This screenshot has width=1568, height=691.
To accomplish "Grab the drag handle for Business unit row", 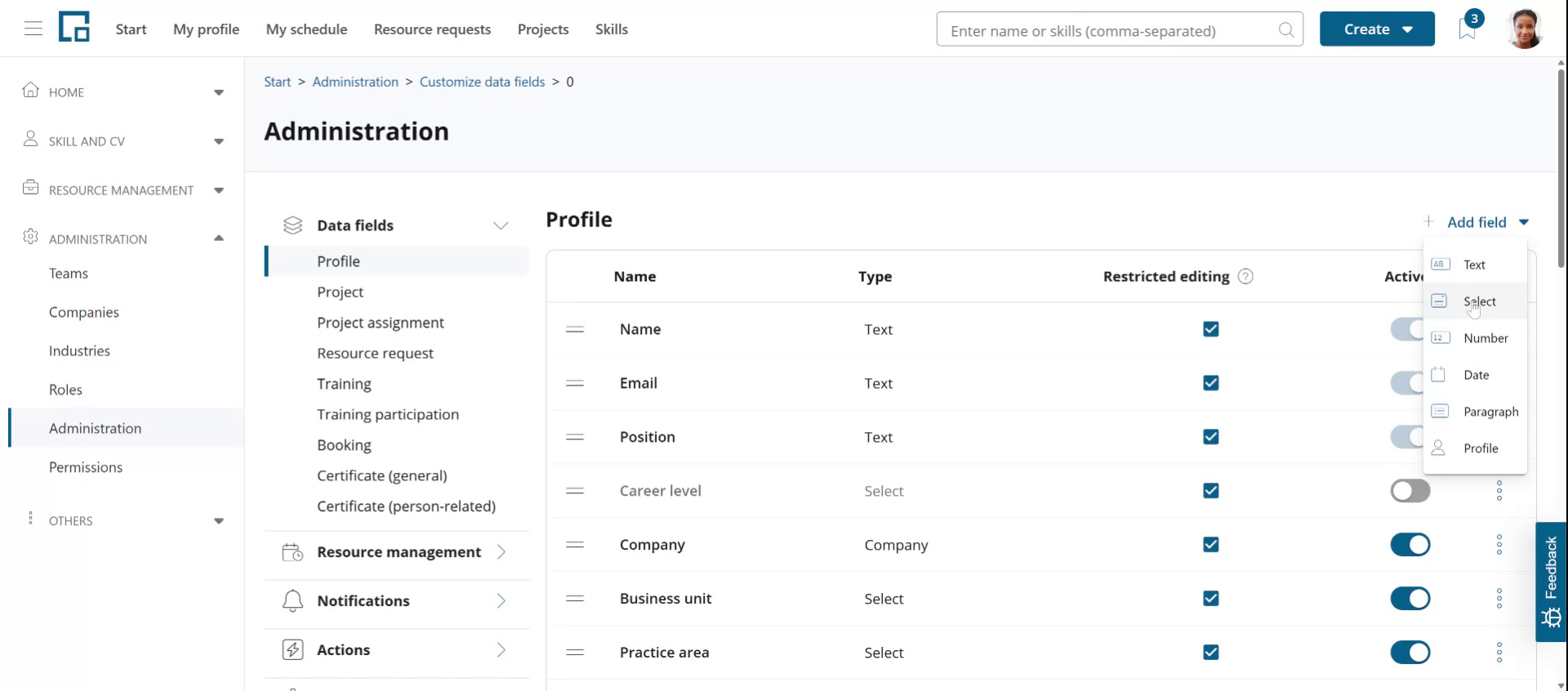I will 575,599.
